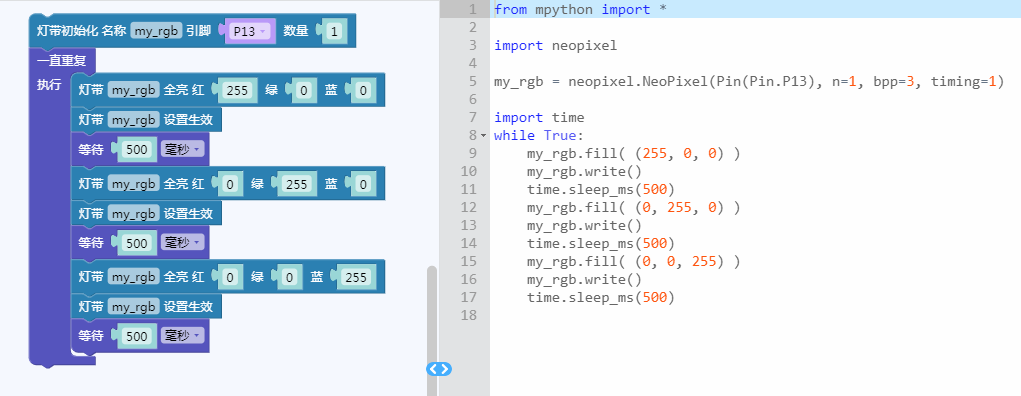Viewport: 1021px width, 396px height.
Task: Click line number 18 in gutter
Action: coord(469,315)
